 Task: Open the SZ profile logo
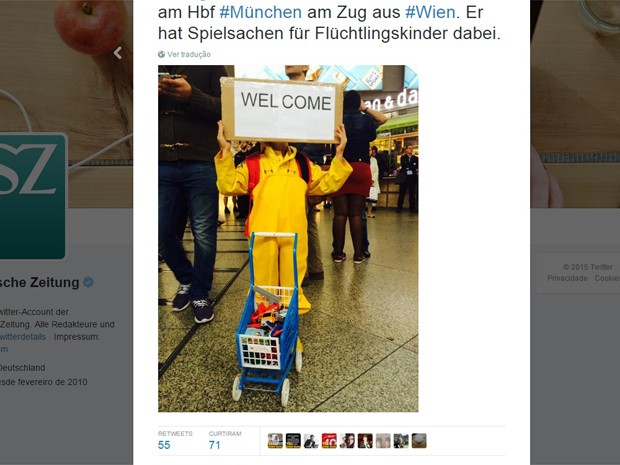pos(32,197)
